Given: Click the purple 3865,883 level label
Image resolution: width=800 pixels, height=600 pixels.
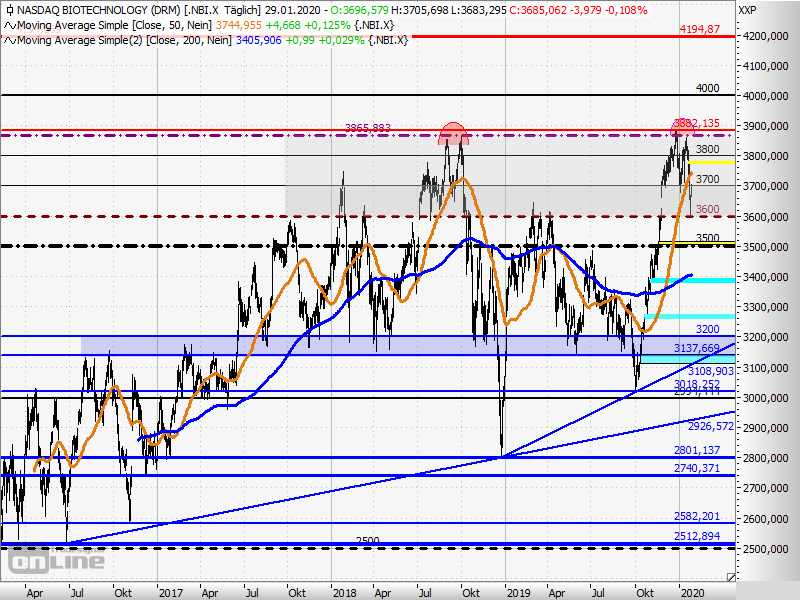Looking at the screenshot, I should coord(368,128).
